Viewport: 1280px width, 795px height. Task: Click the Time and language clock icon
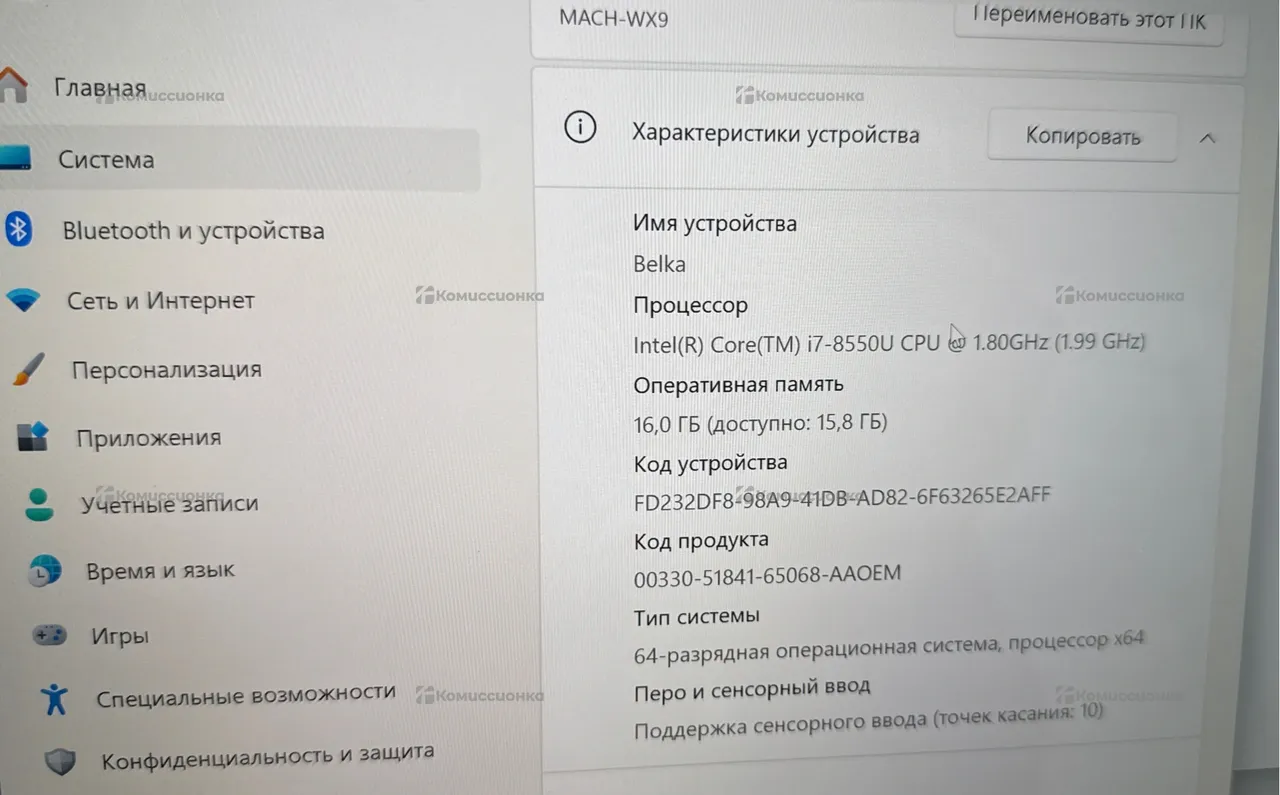point(45,571)
